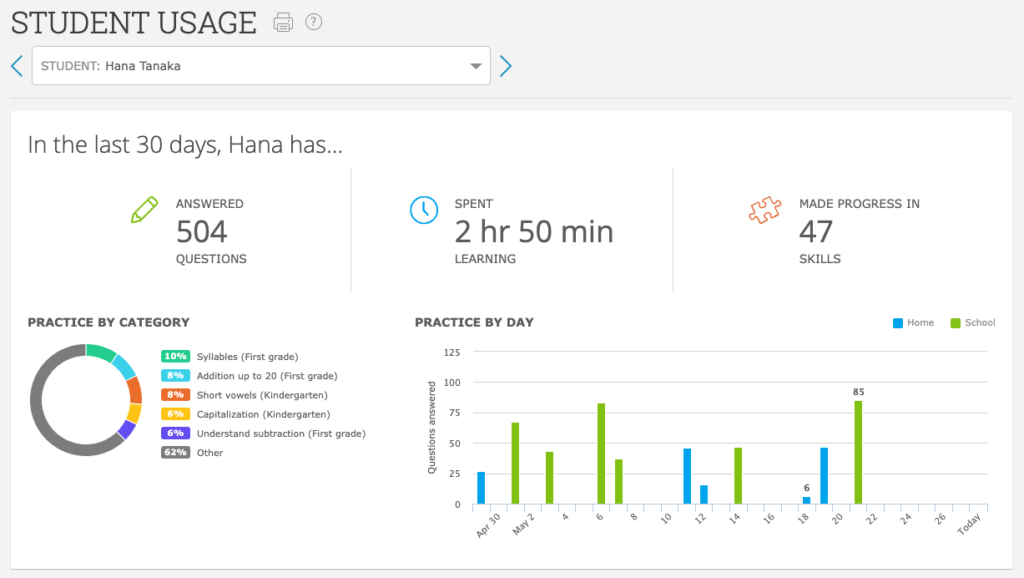The height and width of the screenshot is (578, 1024).
Task: Click the small blue bar labeled 6
Action: tap(806, 500)
